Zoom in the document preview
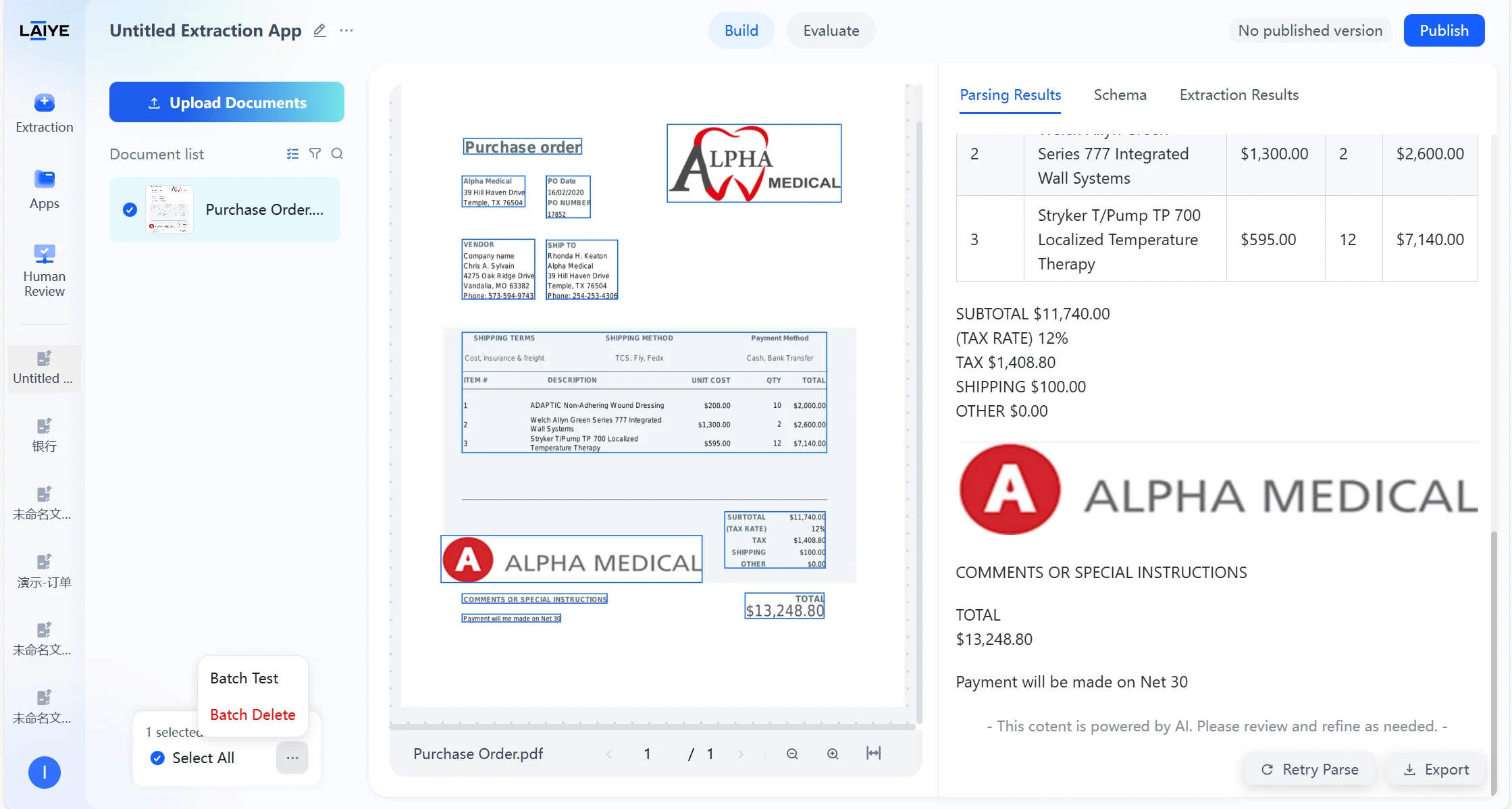1512x809 pixels. (833, 754)
